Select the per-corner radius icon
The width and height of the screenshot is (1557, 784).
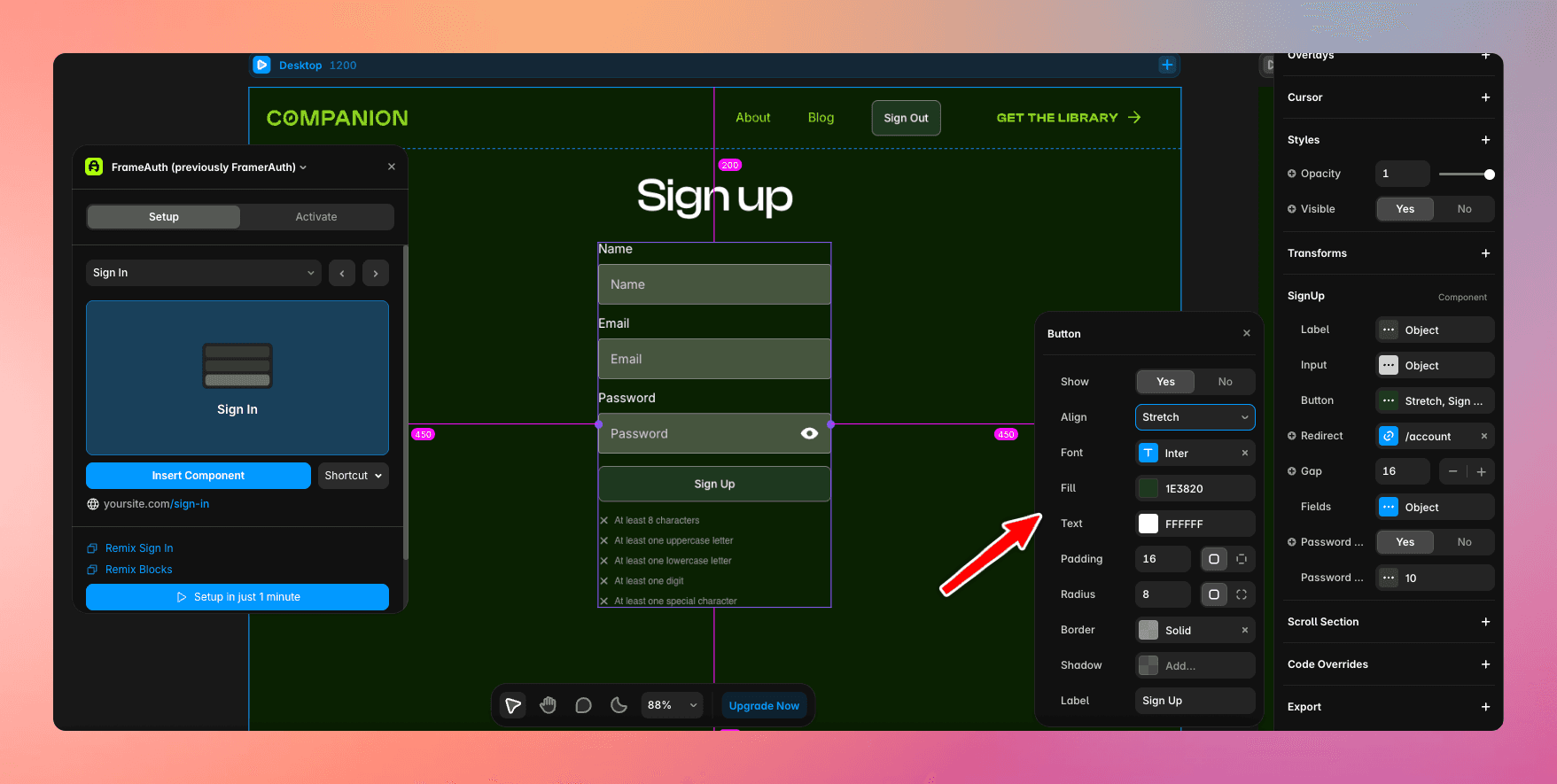coord(1242,594)
